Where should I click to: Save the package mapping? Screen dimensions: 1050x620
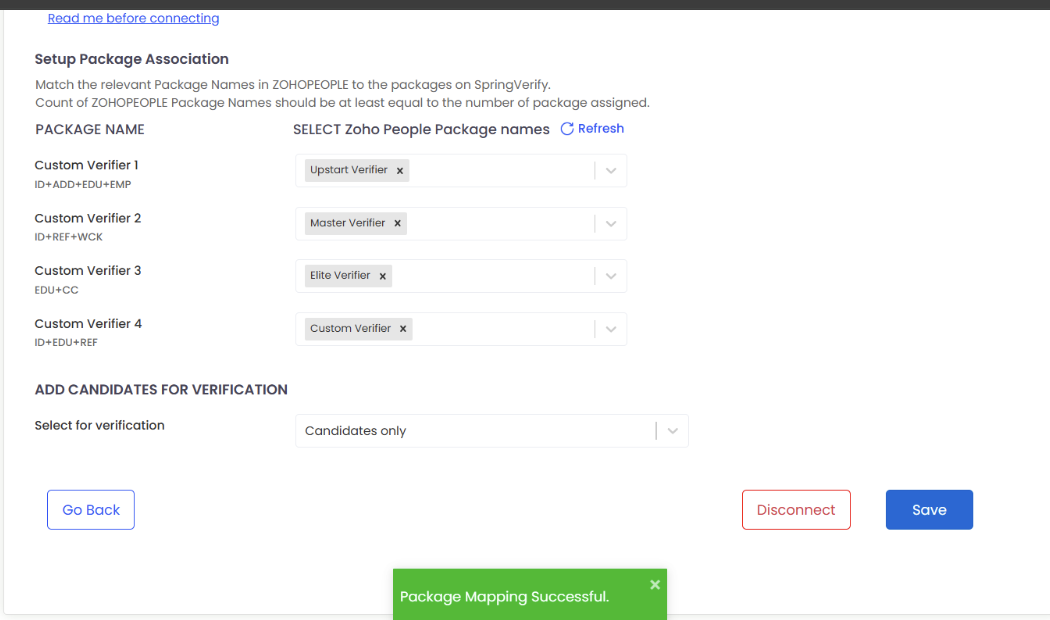click(929, 510)
